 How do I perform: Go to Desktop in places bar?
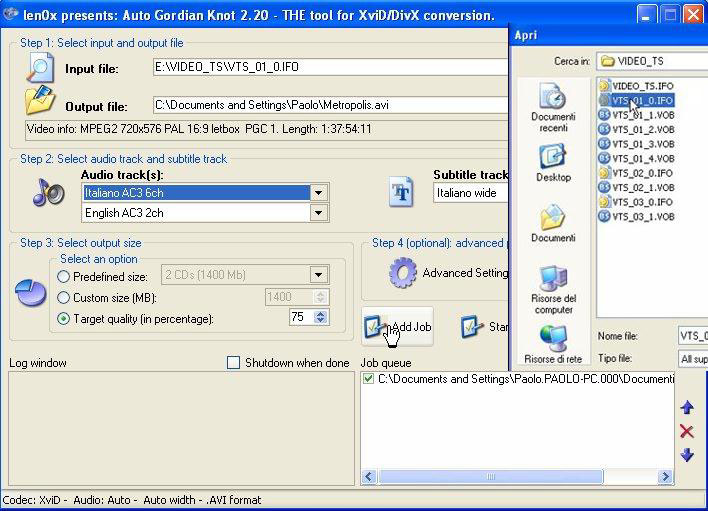(x=552, y=164)
